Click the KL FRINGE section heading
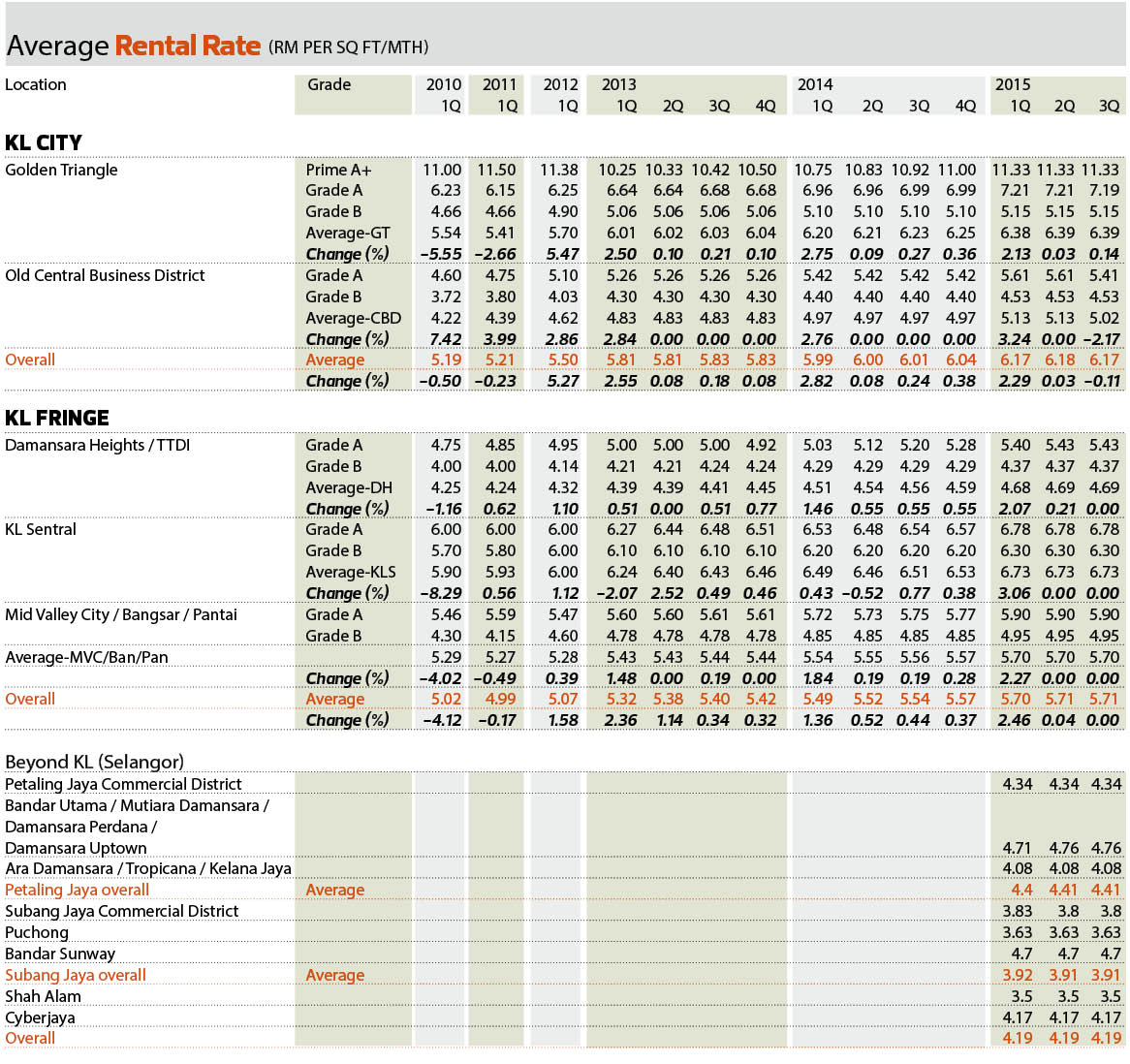The height and width of the screenshot is (1064, 1130). tap(57, 418)
